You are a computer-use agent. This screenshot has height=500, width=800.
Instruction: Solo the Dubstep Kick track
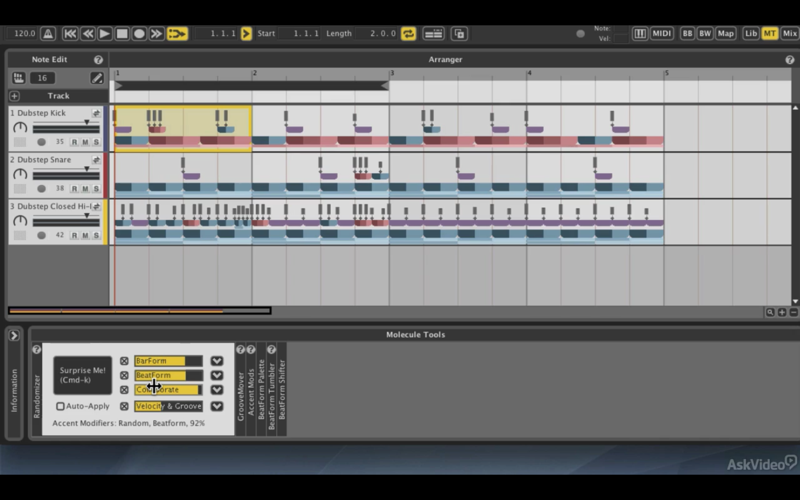96,142
